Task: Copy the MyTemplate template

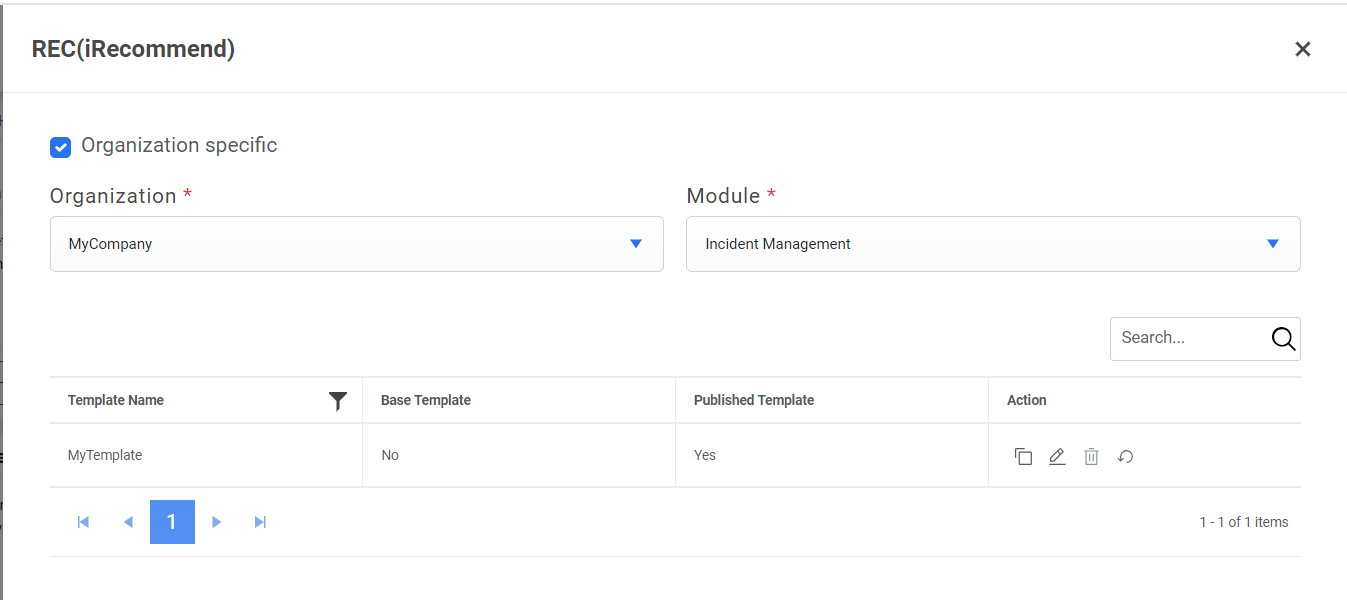Action: pos(1023,457)
